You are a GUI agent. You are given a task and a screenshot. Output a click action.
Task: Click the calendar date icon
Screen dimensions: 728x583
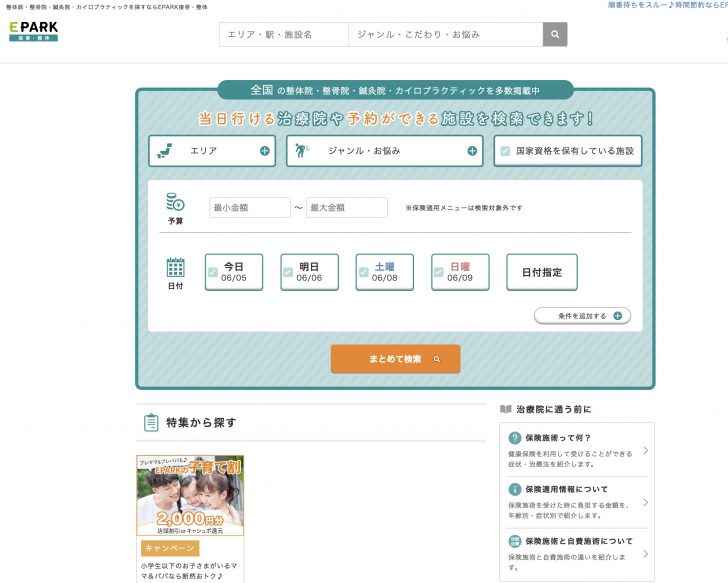175,267
